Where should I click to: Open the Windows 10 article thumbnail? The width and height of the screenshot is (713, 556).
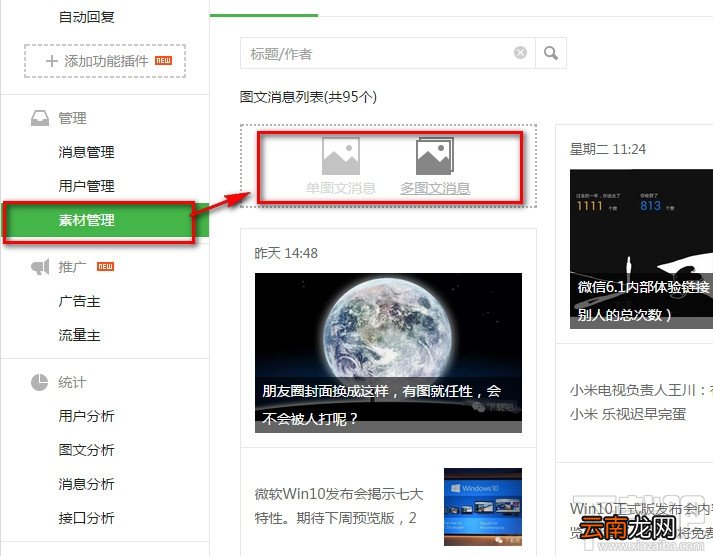tap(483, 506)
